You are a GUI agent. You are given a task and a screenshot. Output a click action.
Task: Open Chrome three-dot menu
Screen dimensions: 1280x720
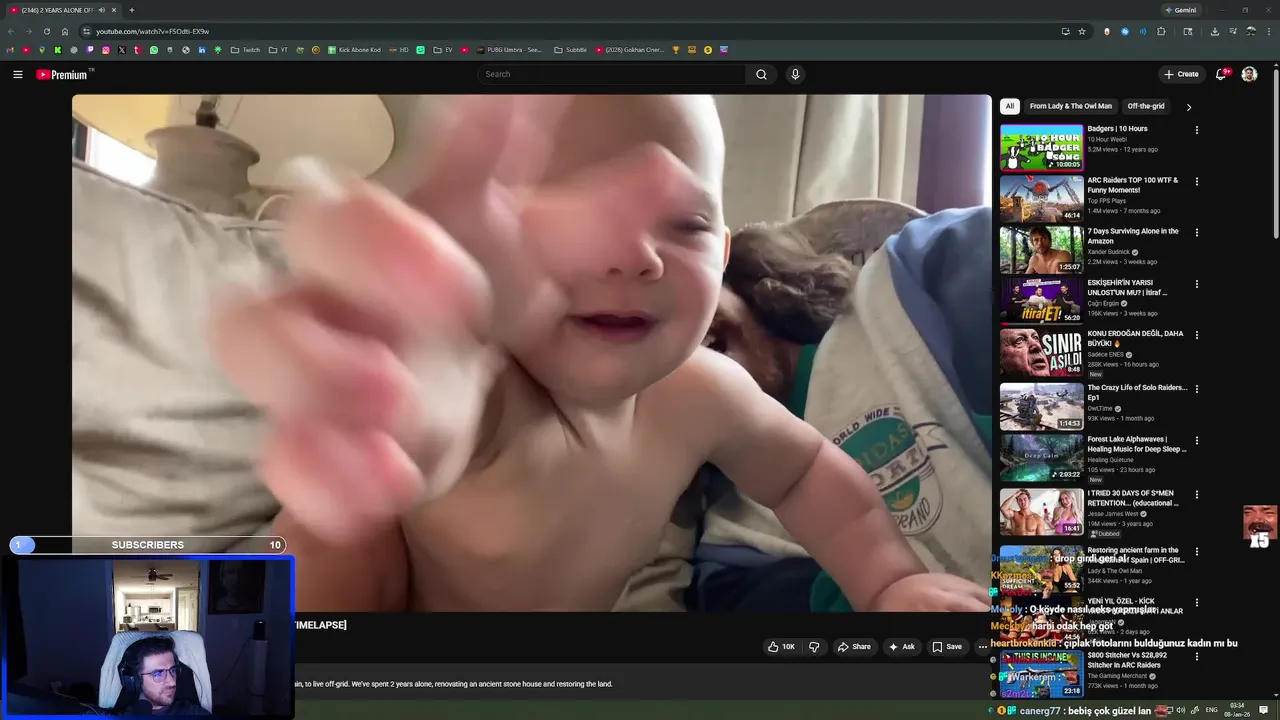(x=1268, y=31)
